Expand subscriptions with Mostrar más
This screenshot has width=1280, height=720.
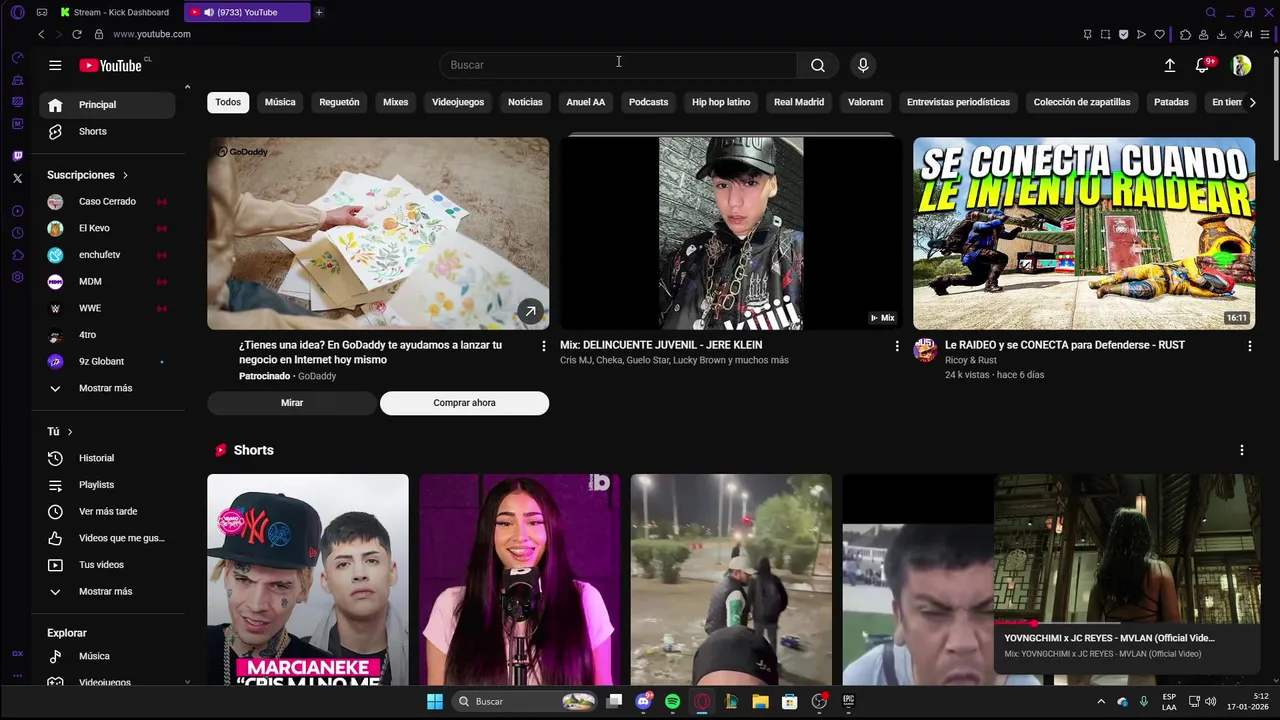point(108,388)
